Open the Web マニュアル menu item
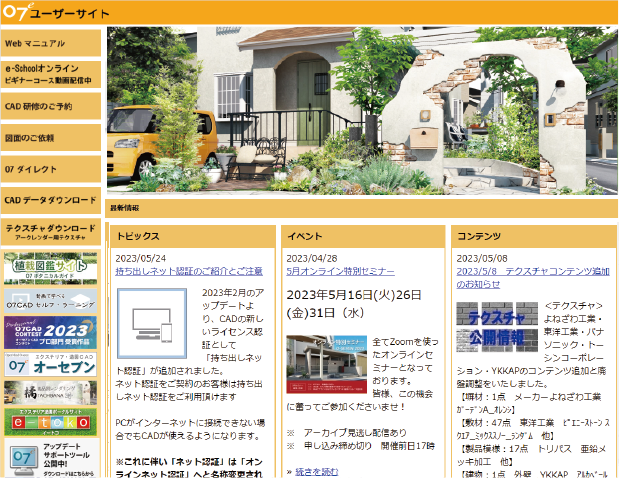This screenshot has width=619, height=478. (50, 44)
